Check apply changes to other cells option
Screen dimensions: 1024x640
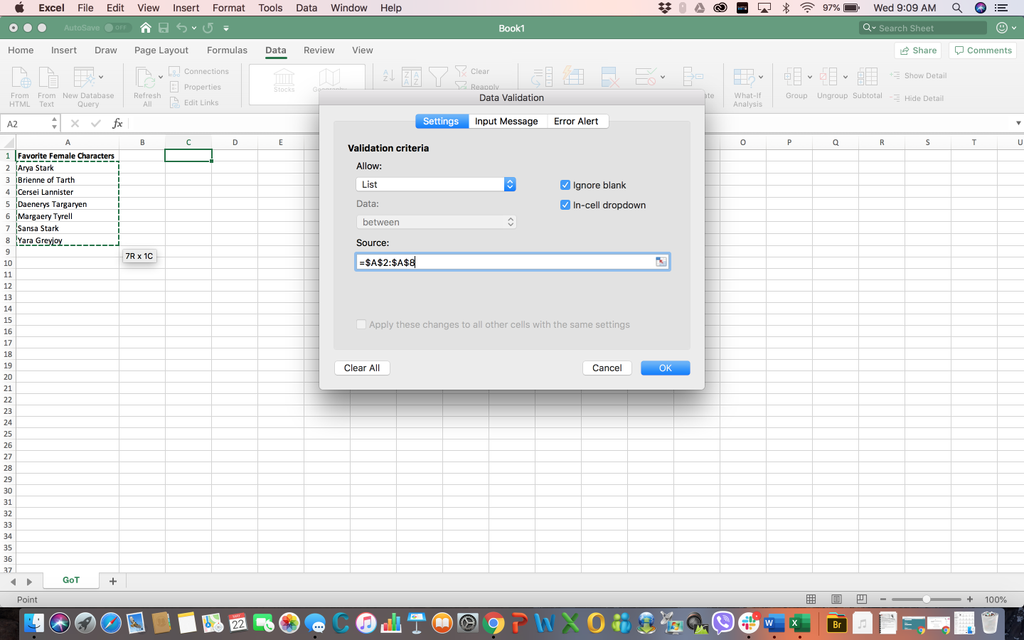point(361,323)
